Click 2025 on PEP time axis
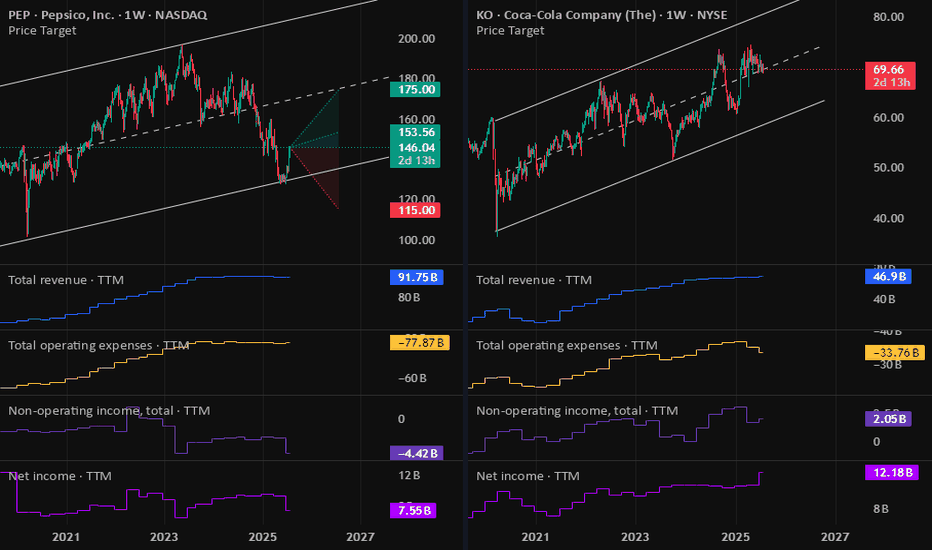 (262, 537)
